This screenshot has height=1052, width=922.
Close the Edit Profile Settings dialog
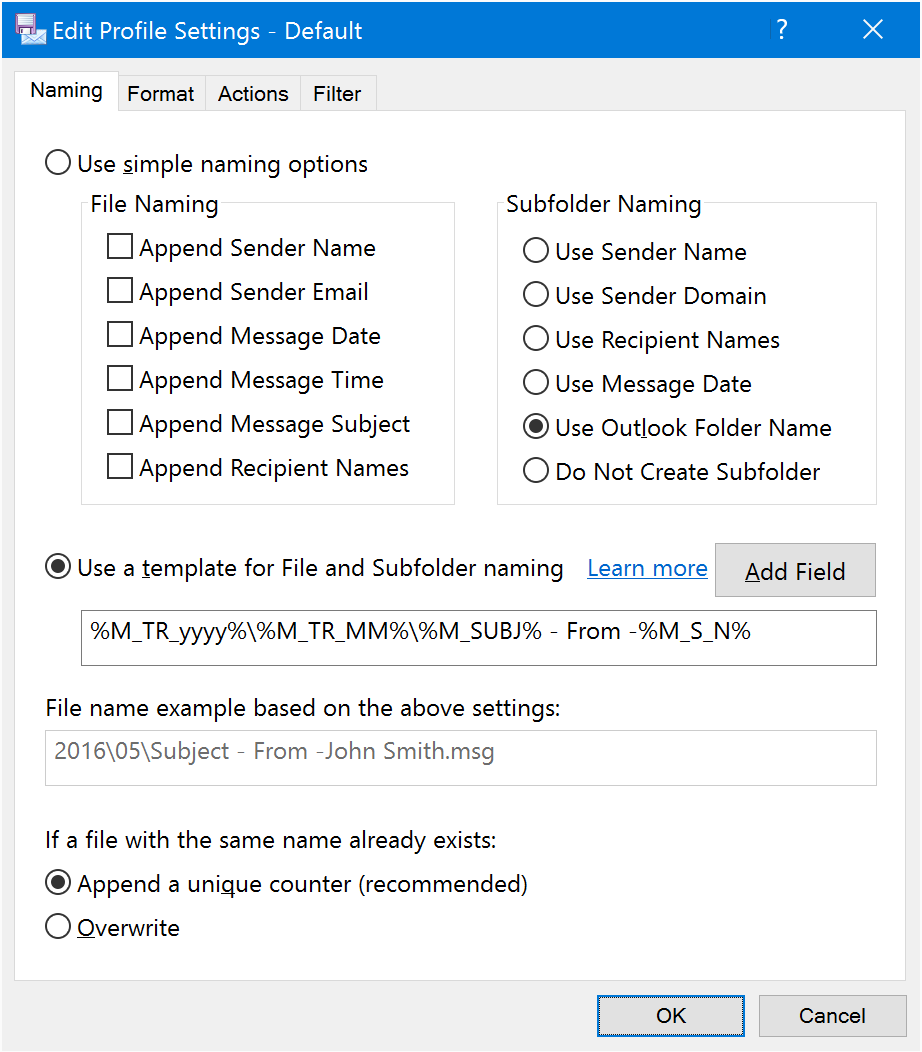pyautogui.click(x=872, y=30)
